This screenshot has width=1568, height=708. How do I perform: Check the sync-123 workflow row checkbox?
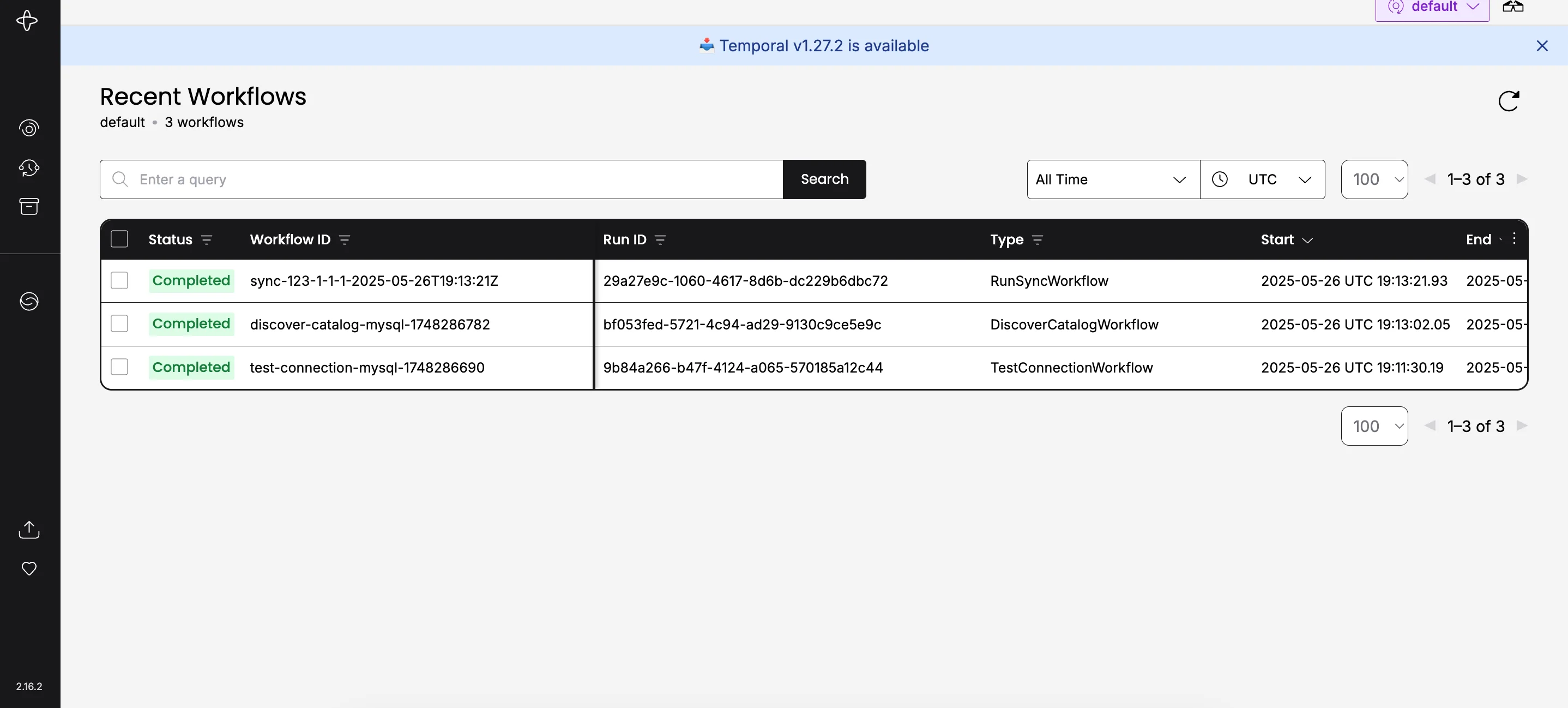(x=119, y=281)
